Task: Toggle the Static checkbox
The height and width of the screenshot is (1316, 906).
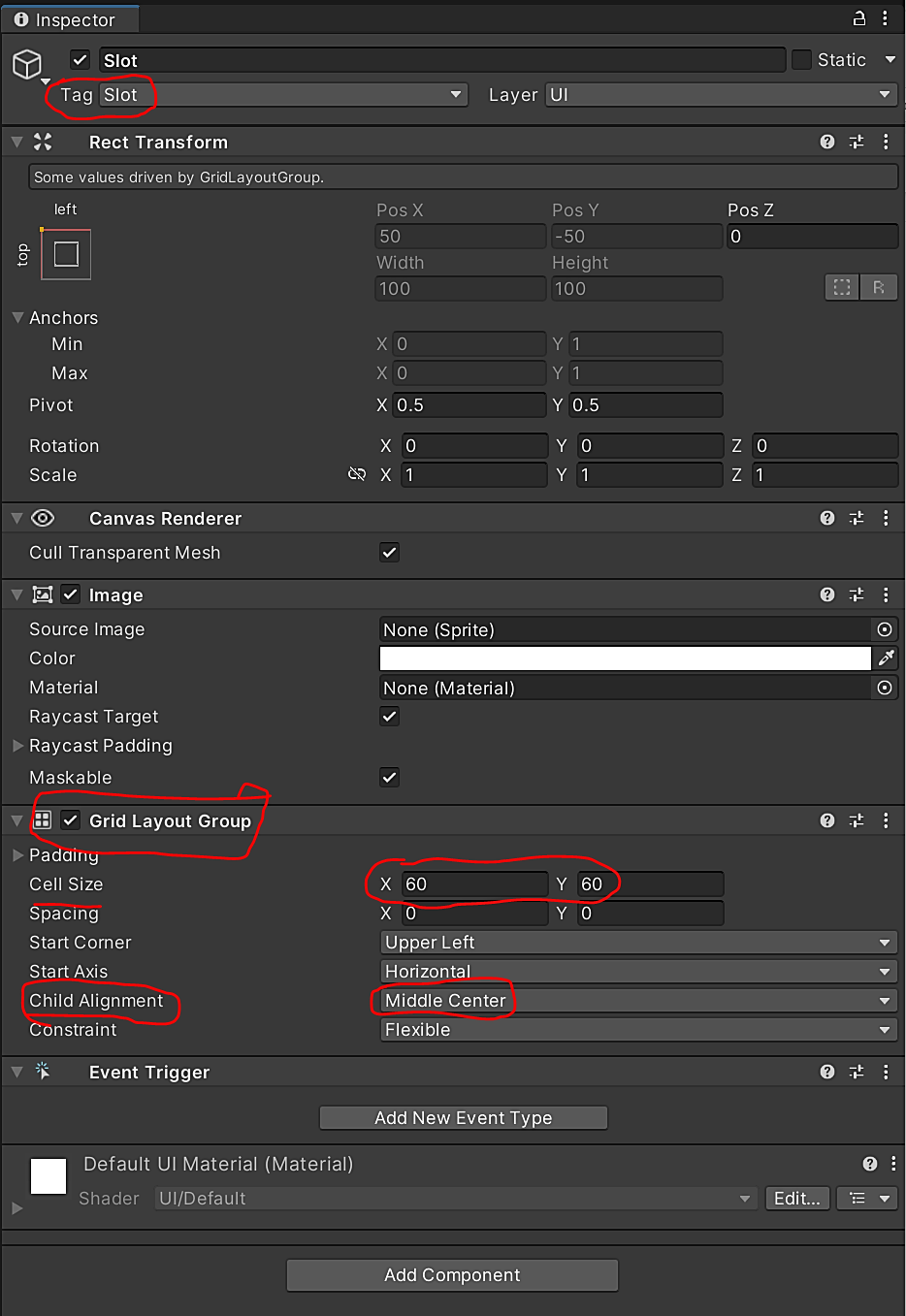Action: click(801, 60)
